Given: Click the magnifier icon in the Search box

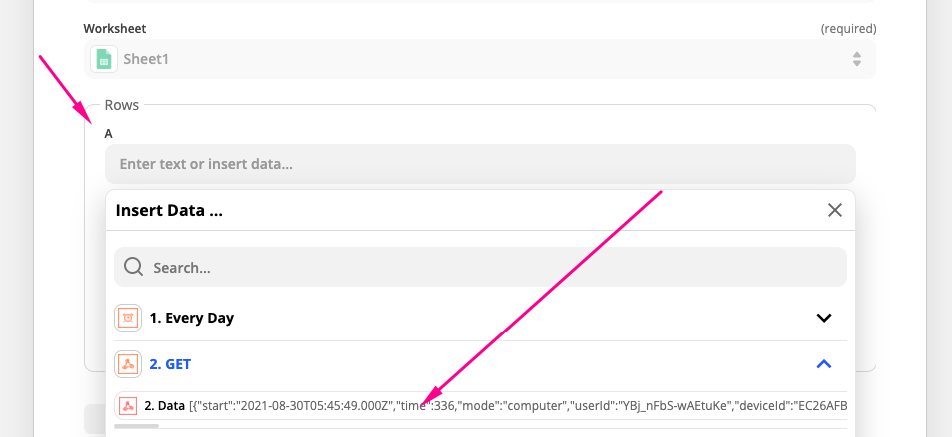Looking at the screenshot, I should coord(133,267).
